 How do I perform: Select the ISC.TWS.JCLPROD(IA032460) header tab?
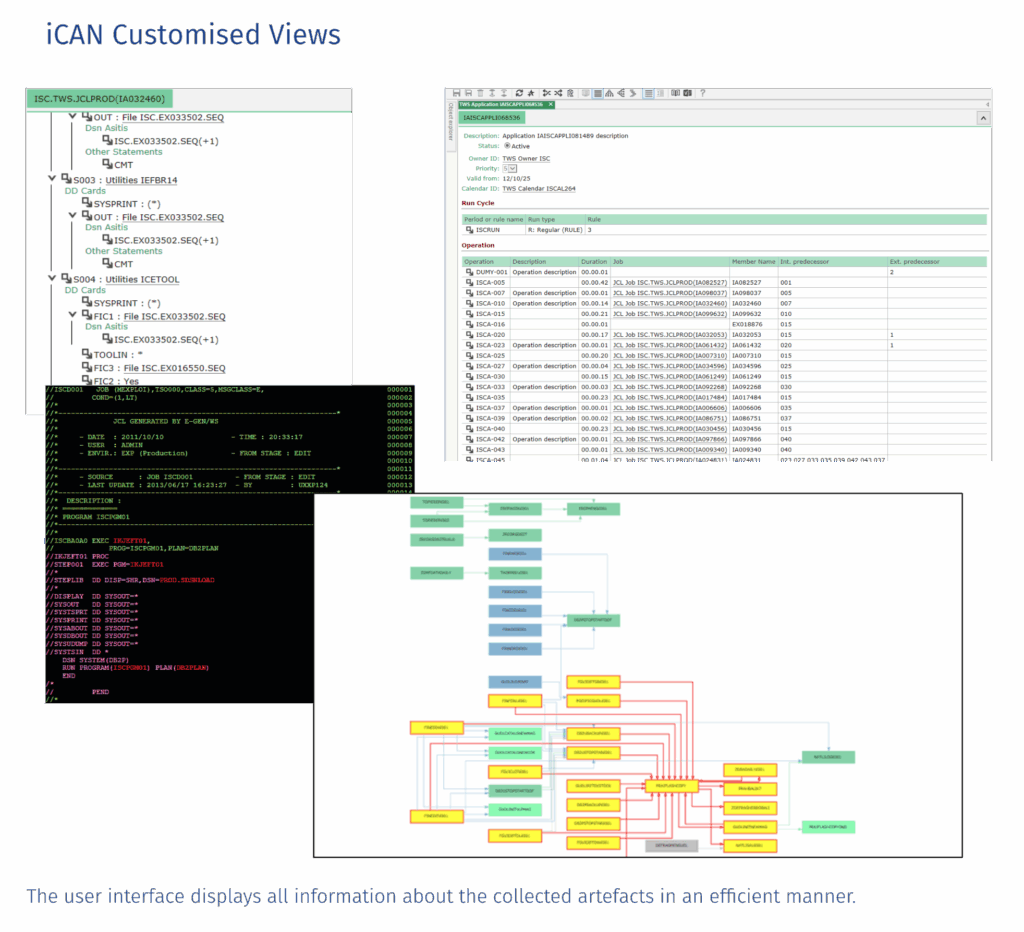[101, 99]
